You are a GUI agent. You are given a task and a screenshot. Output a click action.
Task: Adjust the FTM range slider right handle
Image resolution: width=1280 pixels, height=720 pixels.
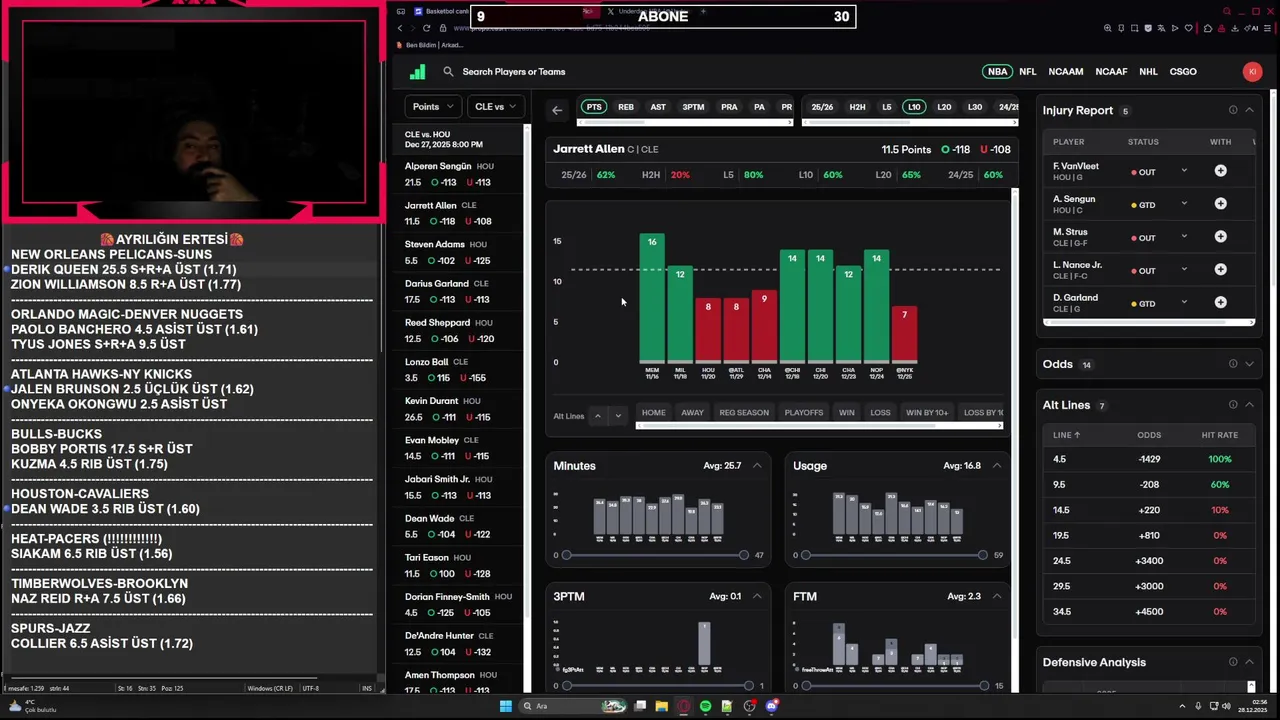[984, 686]
